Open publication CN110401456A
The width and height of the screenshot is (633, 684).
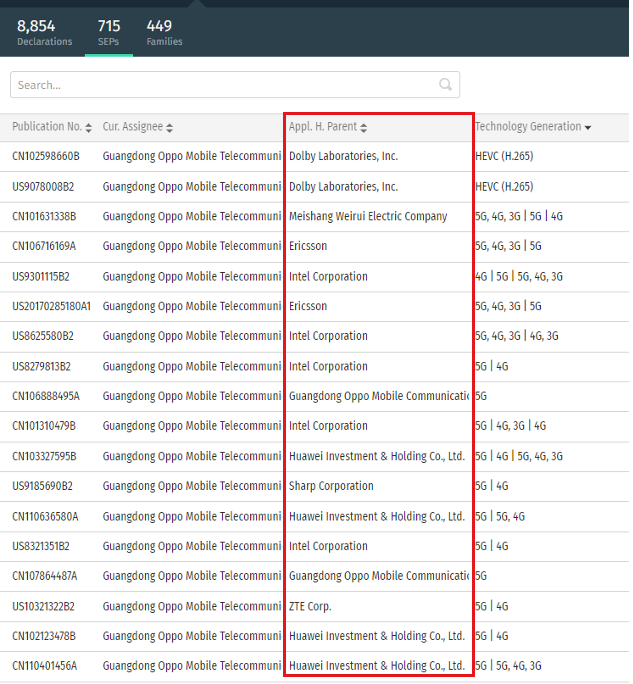point(44,666)
